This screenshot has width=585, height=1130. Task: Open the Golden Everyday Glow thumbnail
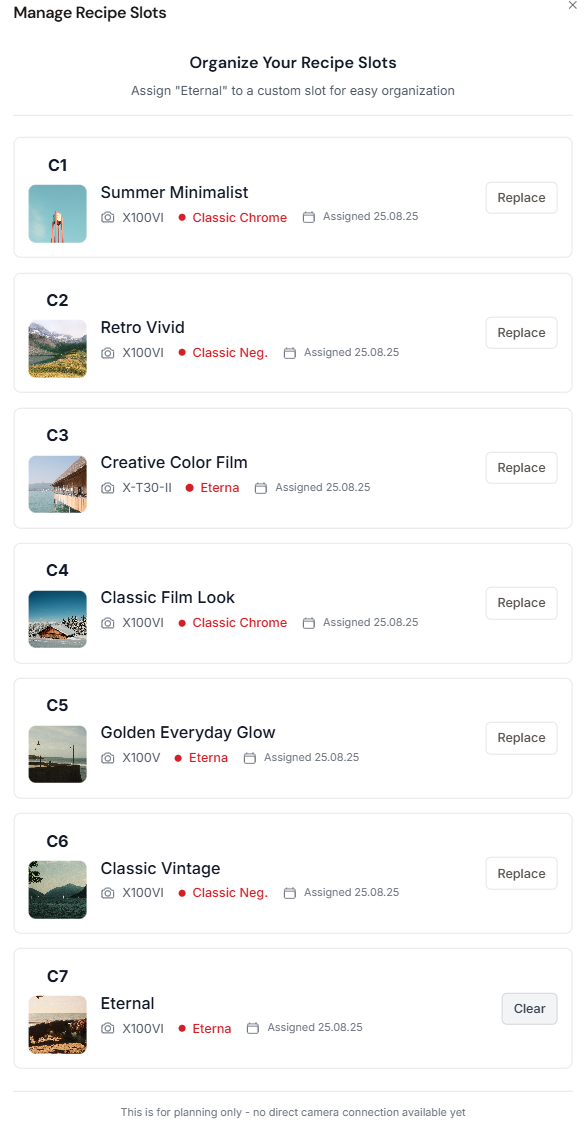[x=58, y=754]
